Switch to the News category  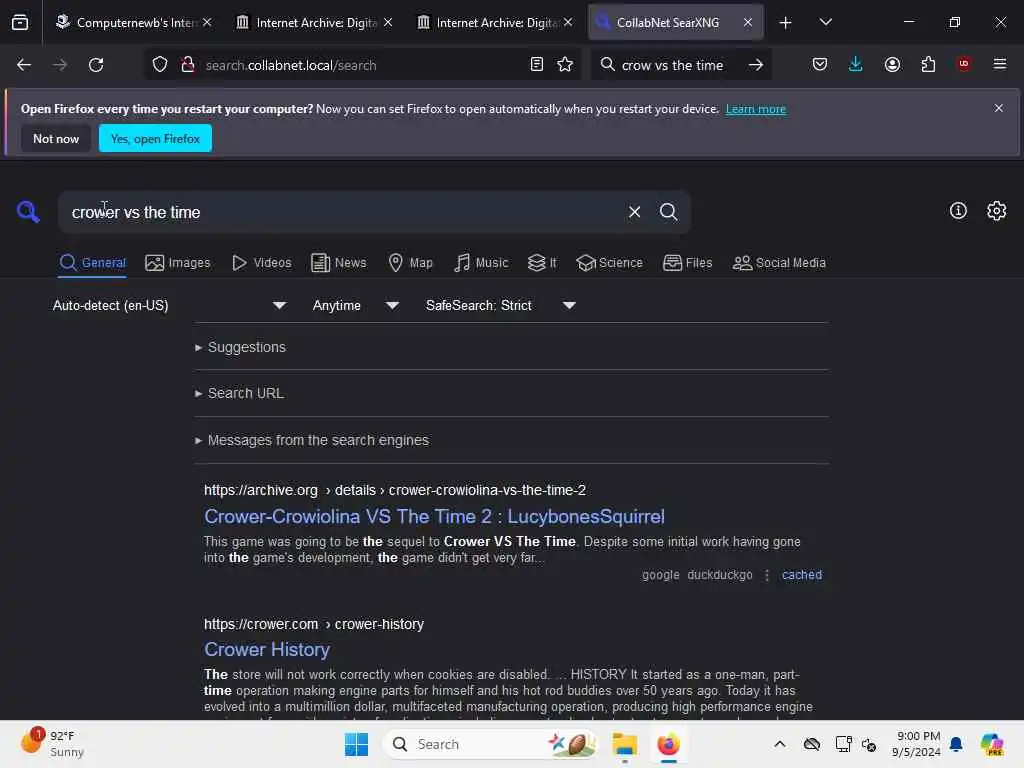click(x=339, y=263)
